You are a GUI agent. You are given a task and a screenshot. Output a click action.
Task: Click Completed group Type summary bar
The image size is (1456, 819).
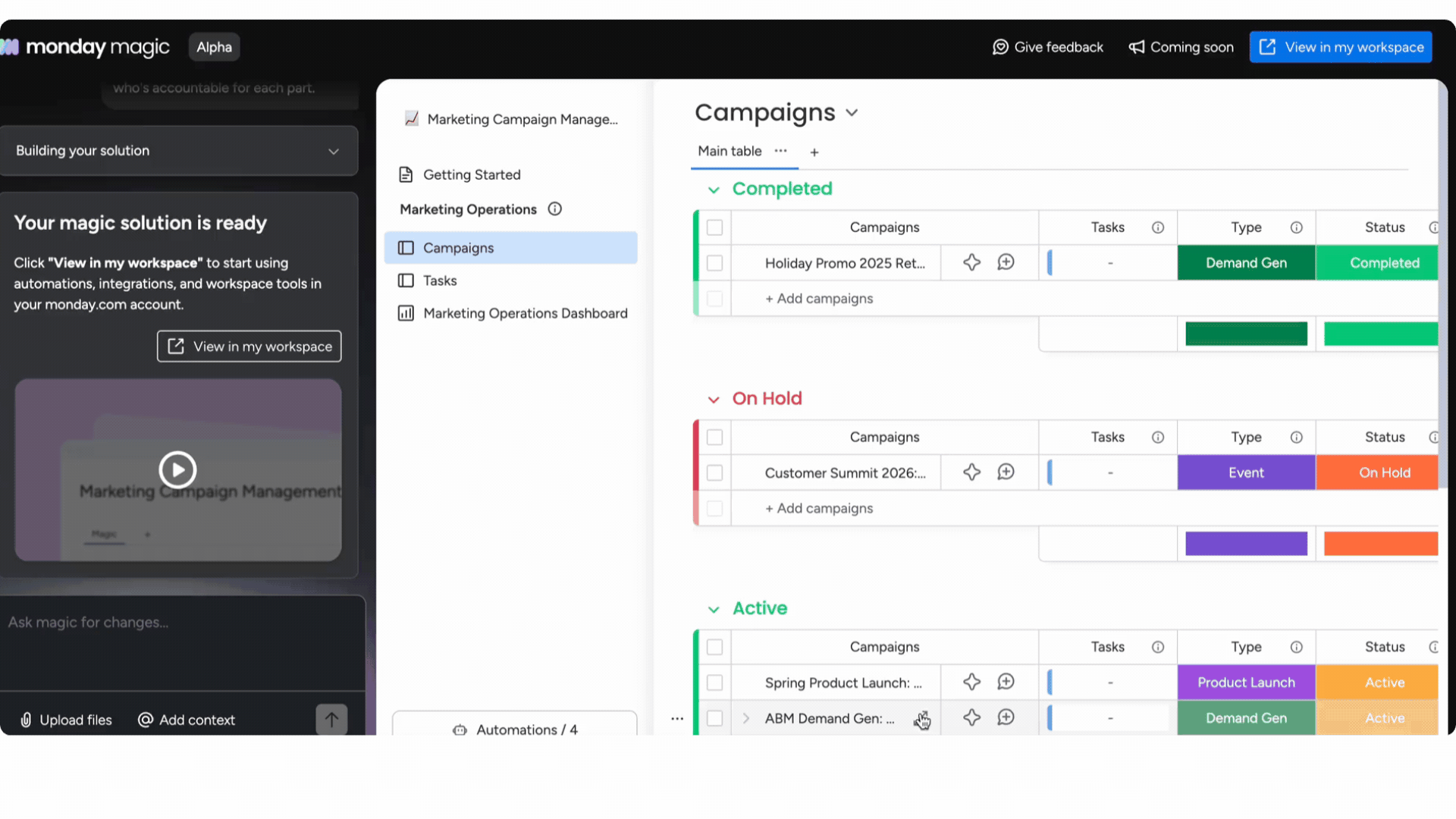pos(1246,334)
